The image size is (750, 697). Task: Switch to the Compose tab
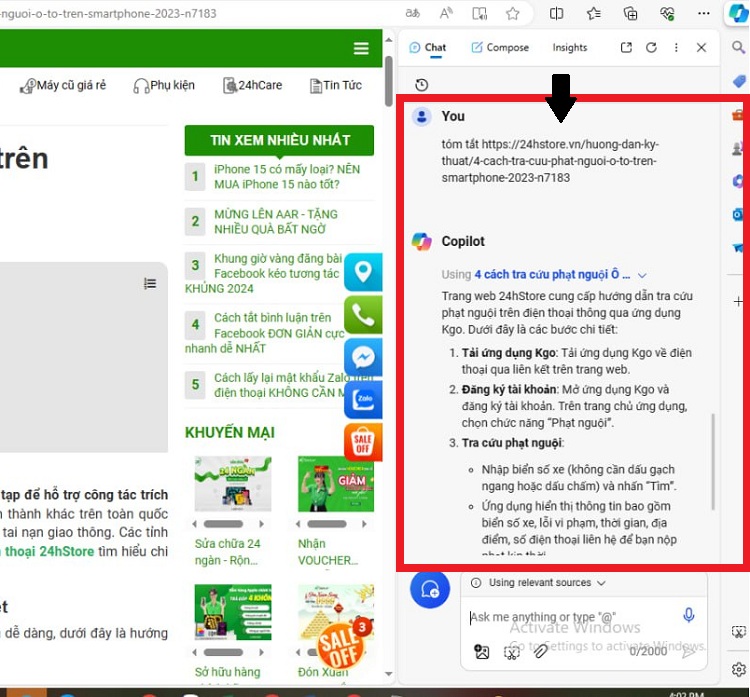pos(500,47)
